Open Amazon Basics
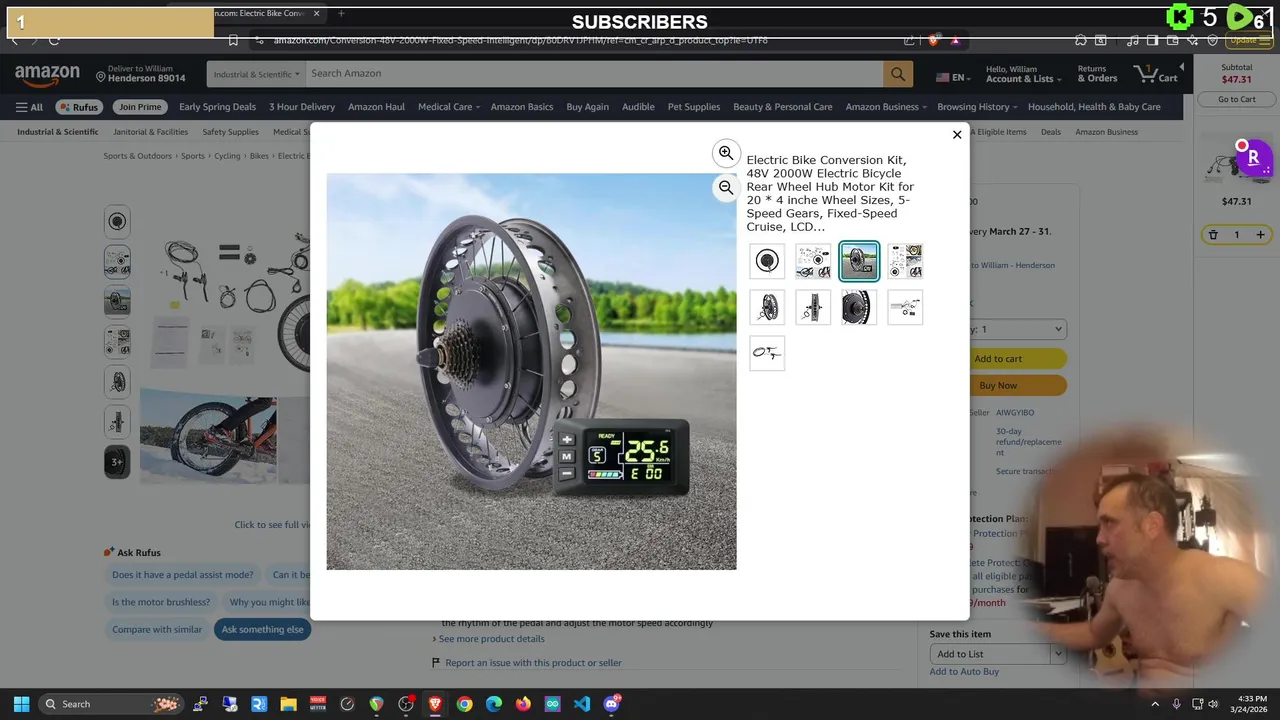 tap(522, 107)
